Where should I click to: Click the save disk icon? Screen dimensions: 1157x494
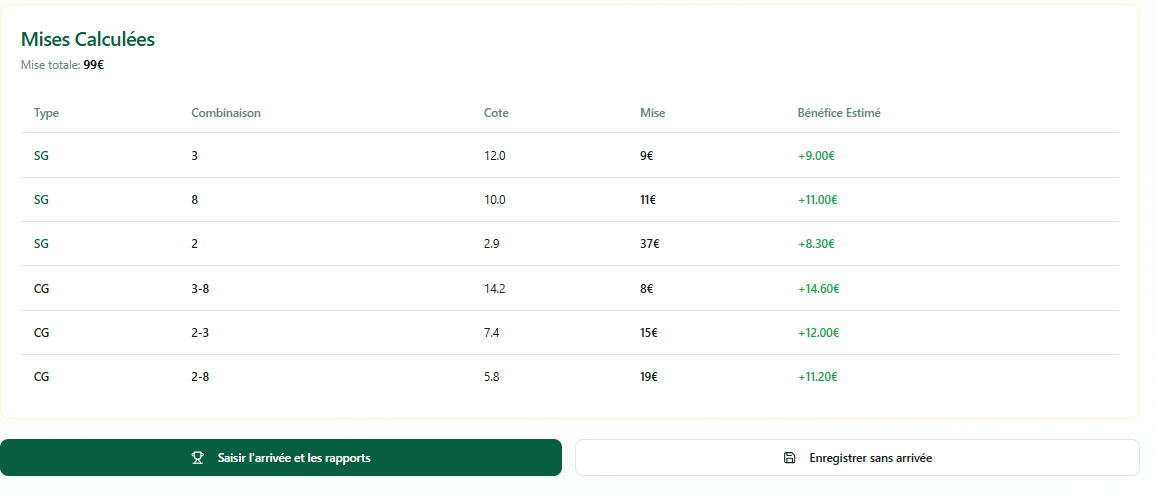(789, 458)
